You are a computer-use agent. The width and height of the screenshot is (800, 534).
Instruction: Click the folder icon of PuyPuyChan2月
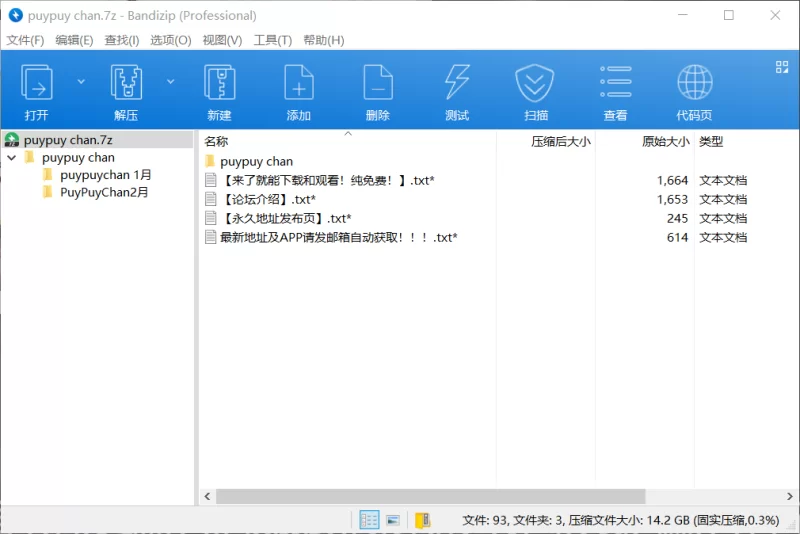(47, 192)
